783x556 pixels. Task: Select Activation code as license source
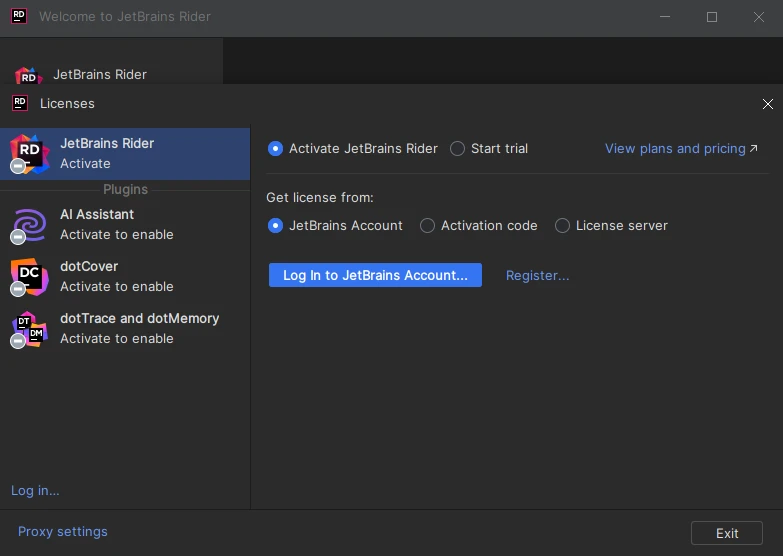click(428, 226)
